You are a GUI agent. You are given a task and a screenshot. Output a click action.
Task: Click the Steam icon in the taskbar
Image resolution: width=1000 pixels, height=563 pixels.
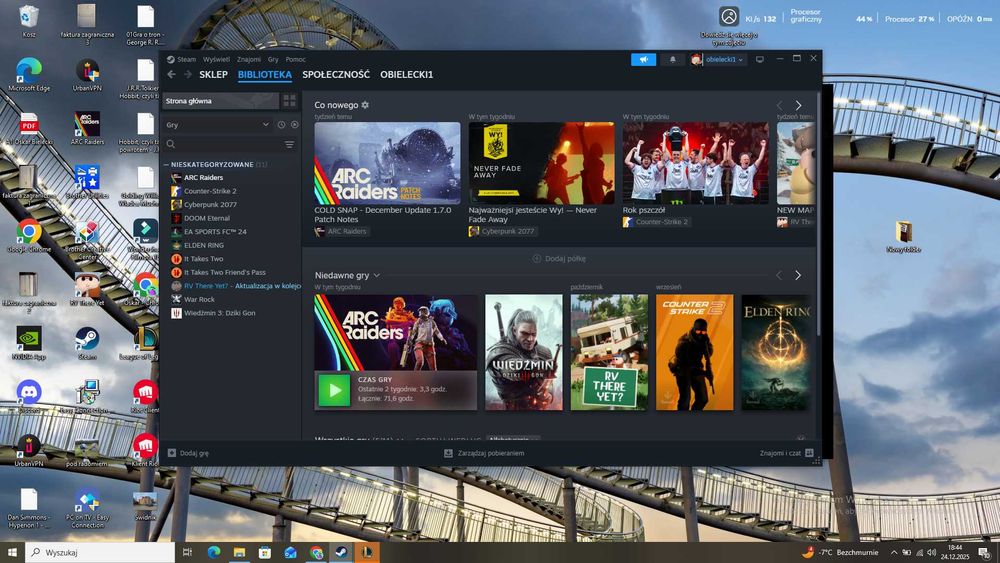point(341,552)
